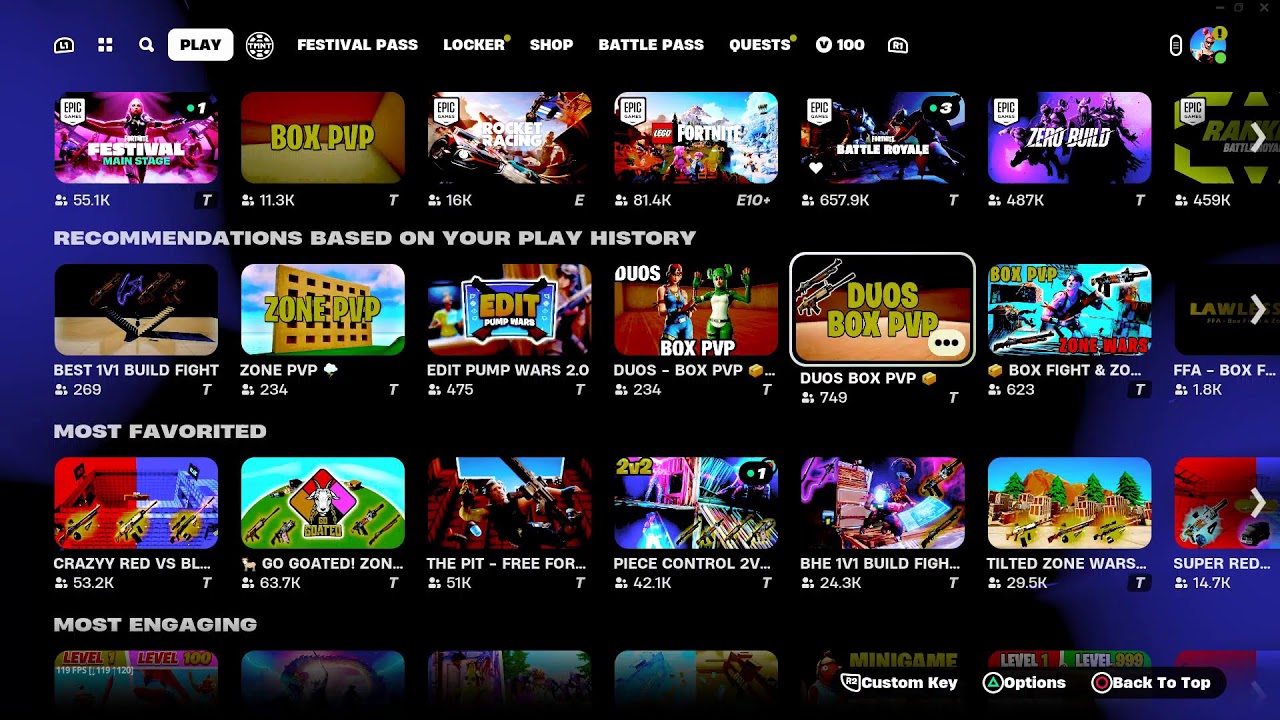
Task: Switch to the Locker tab
Action: tap(474, 45)
